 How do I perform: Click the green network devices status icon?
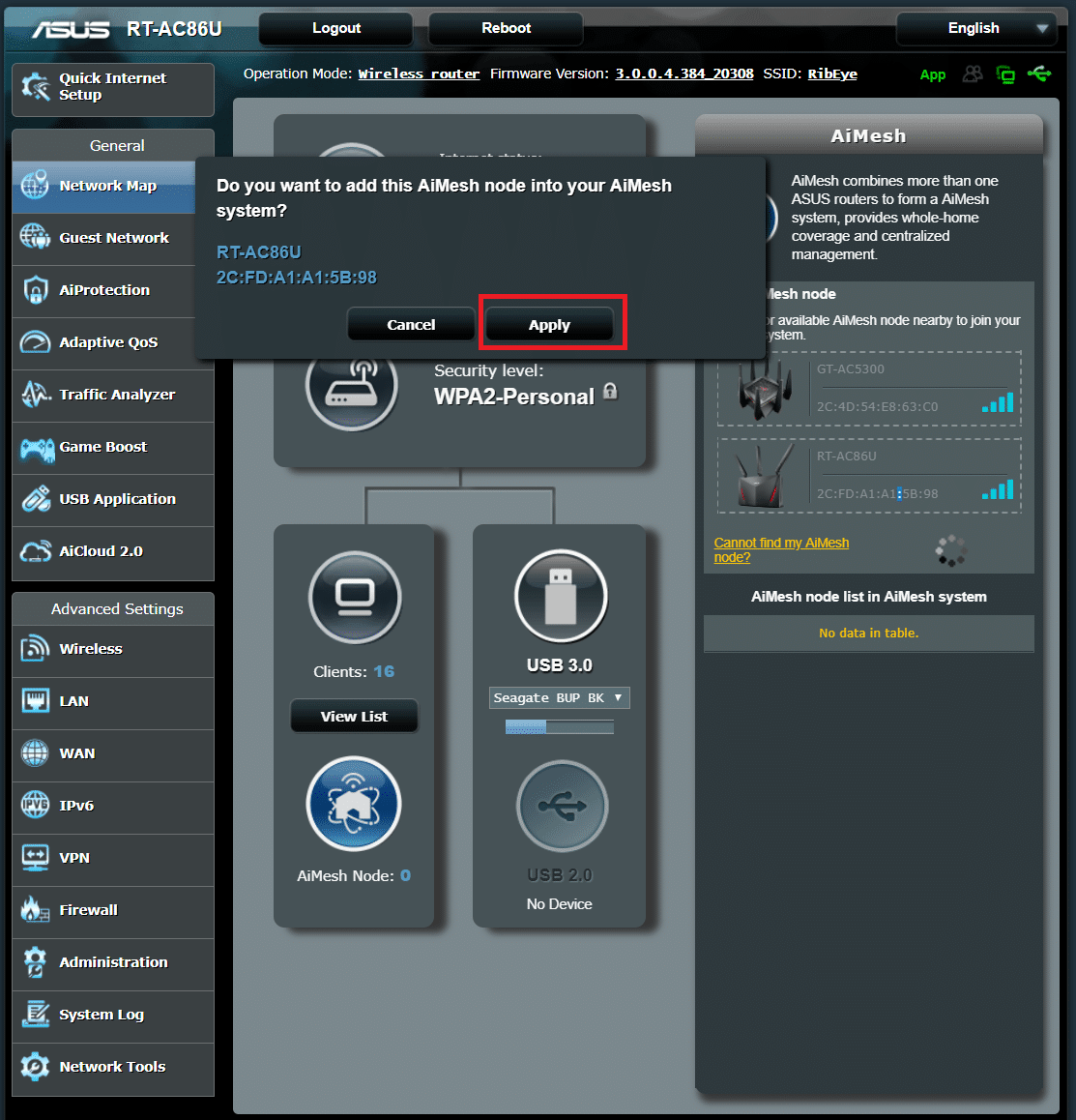pyautogui.click(x=1005, y=74)
